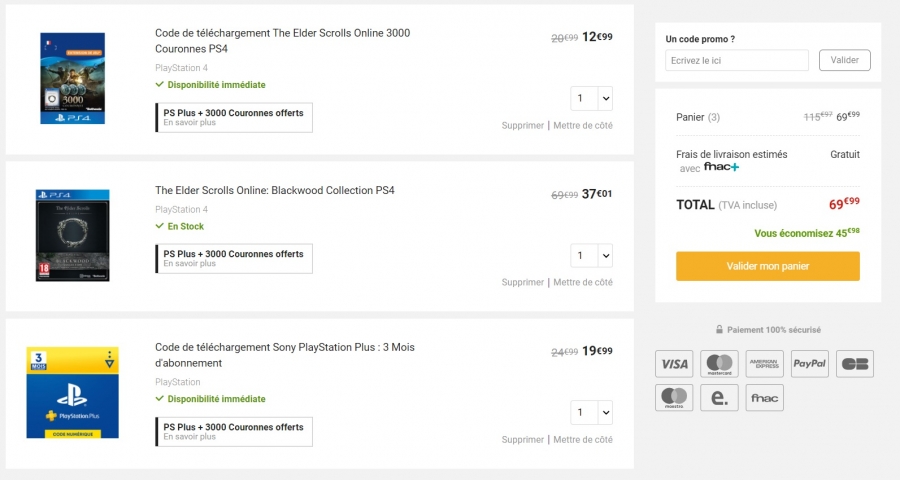Open title Code de téléchargement Elder Scrolls 3000 Couronnes
This screenshot has height=480, width=900.
[282, 41]
